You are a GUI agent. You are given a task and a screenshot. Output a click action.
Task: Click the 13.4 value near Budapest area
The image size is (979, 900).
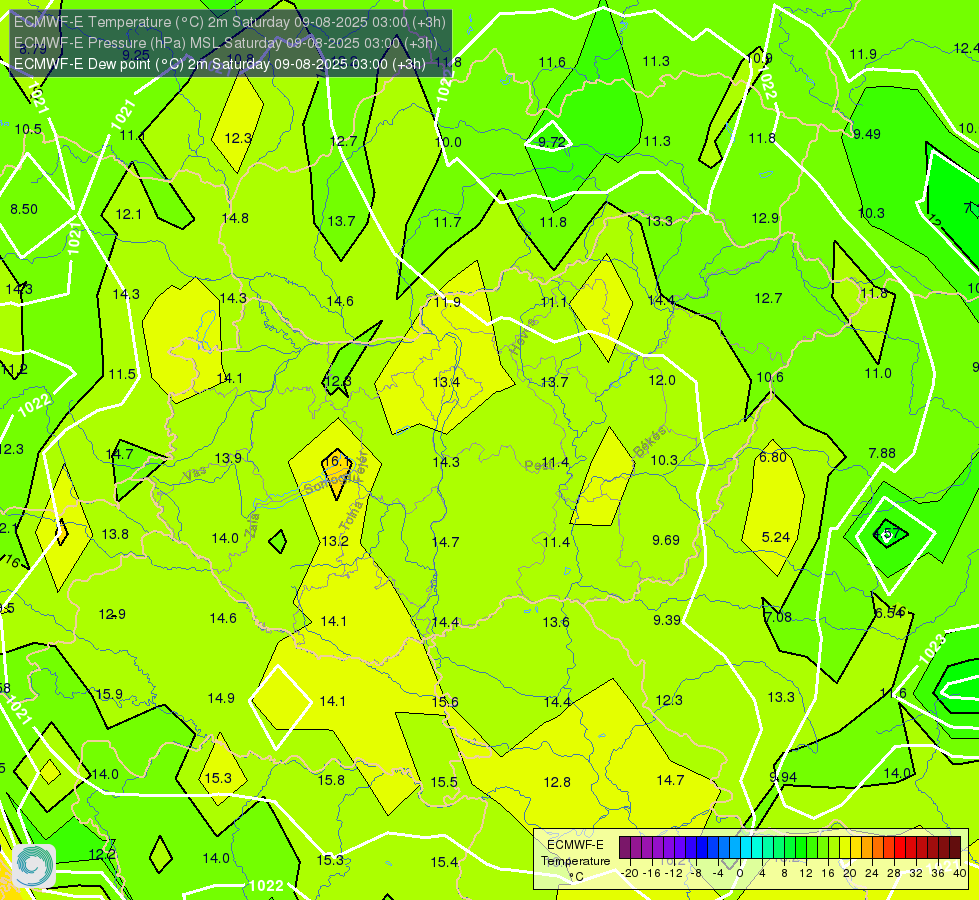pos(446,382)
